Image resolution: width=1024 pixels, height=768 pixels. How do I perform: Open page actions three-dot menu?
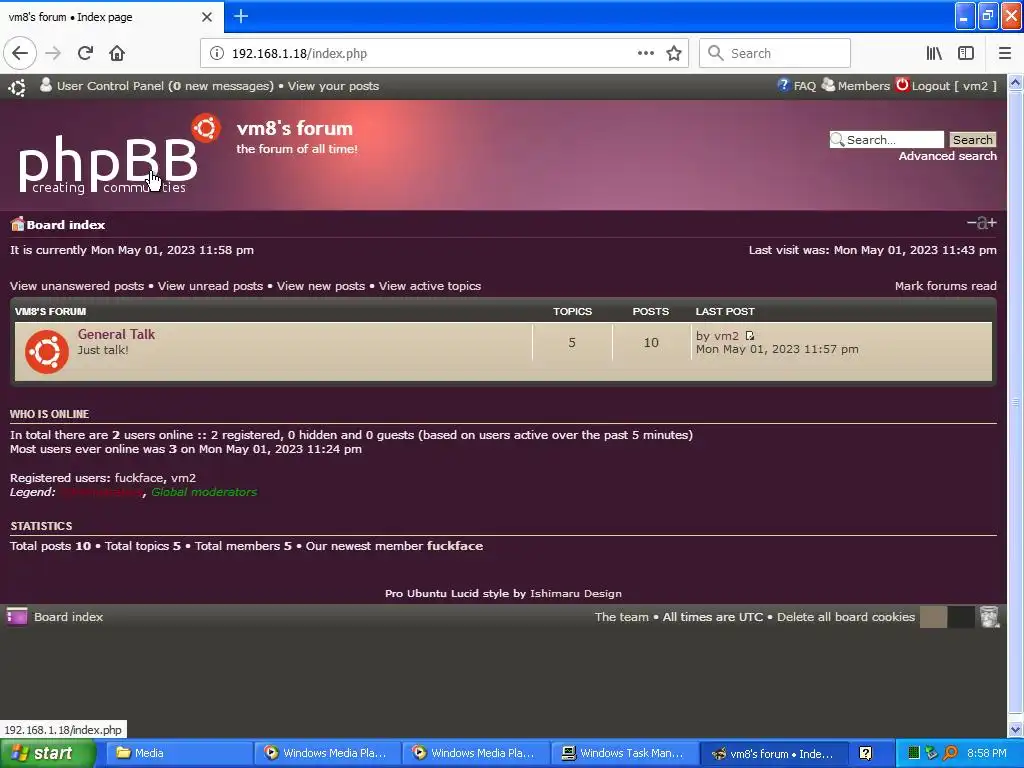coord(645,53)
